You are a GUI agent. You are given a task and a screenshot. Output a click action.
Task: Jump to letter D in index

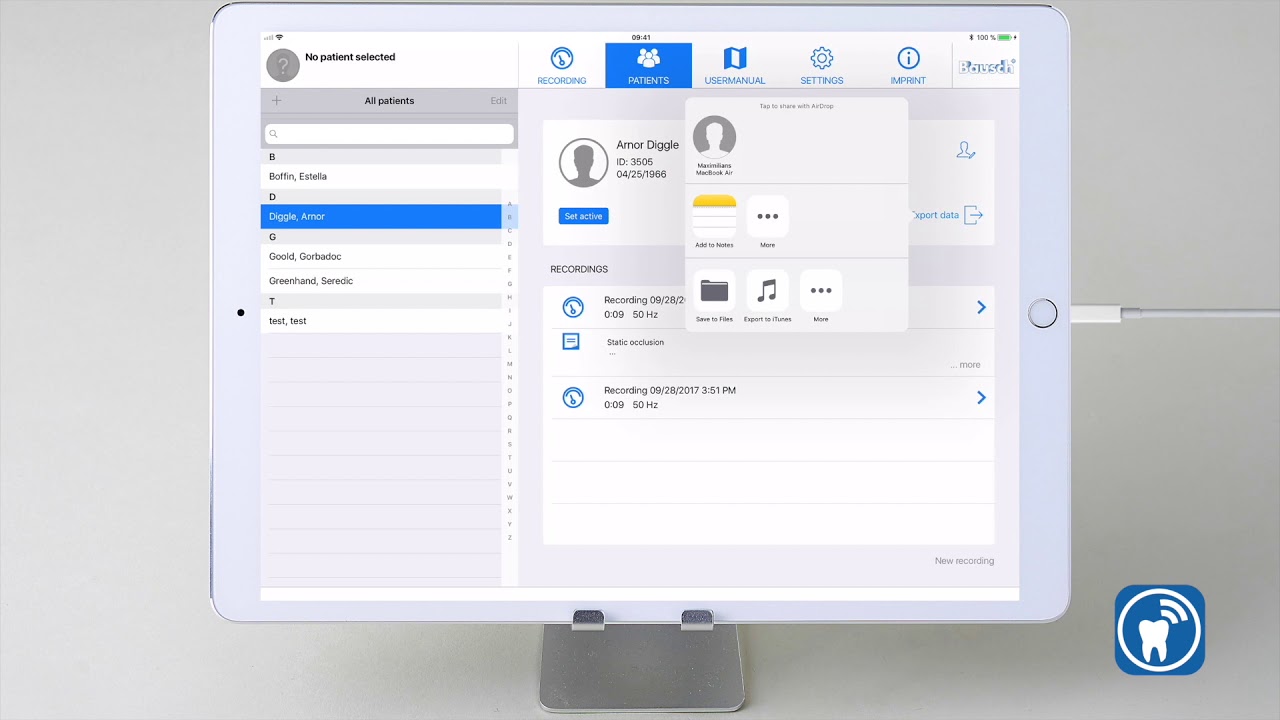510,244
